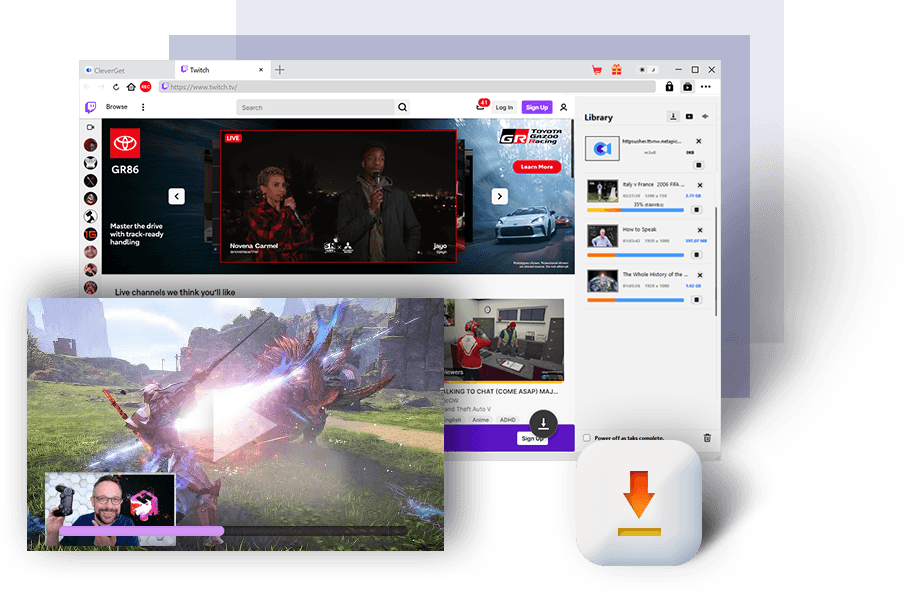The height and width of the screenshot is (594, 919).
Task: Click the round download button over the page
Action: tap(543, 423)
